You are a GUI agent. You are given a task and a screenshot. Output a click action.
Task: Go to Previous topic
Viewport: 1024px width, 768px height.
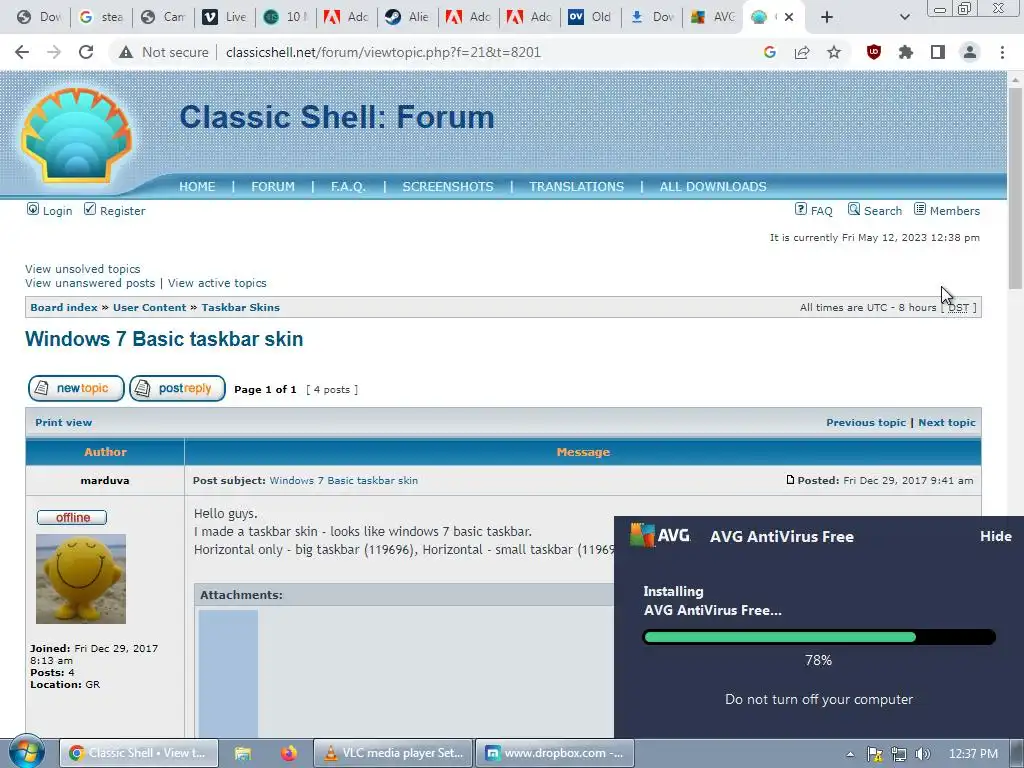(x=866, y=423)
